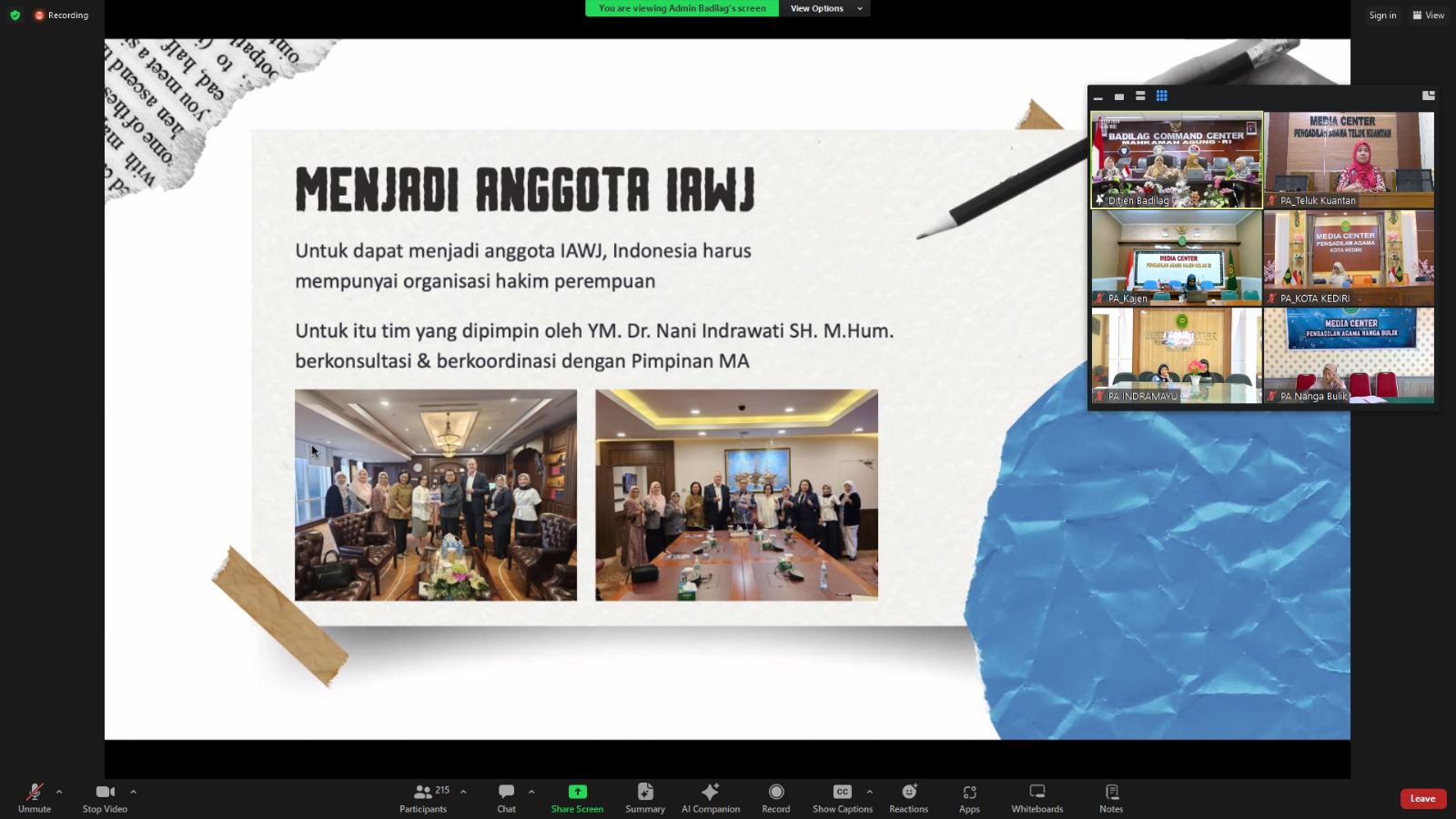Switch video panel to single thumbnail view
1456x819 pixels.
coord(1119,96)
